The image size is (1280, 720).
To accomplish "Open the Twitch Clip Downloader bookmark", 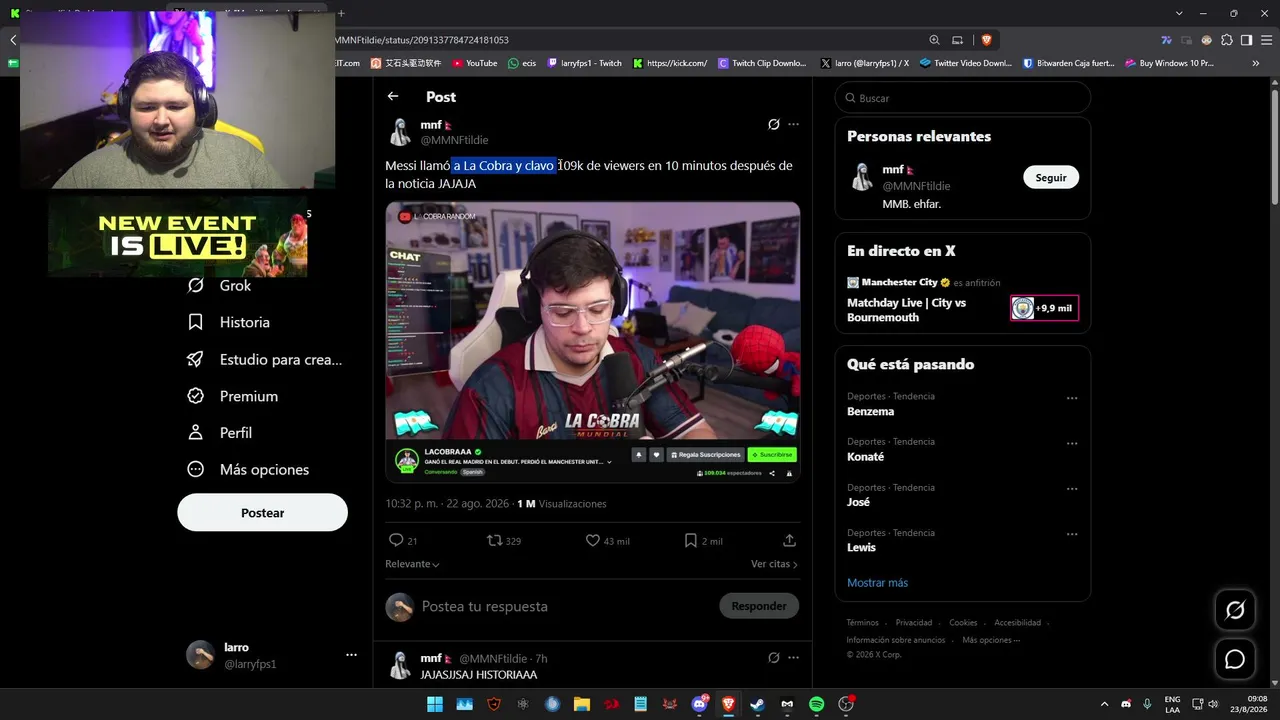I will coord(762,63).
